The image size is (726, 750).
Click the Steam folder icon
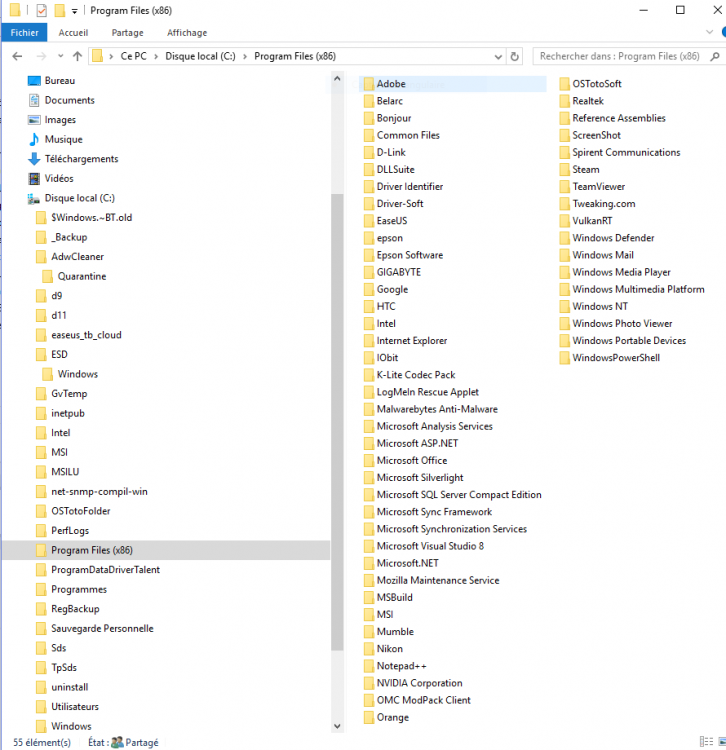564,170
